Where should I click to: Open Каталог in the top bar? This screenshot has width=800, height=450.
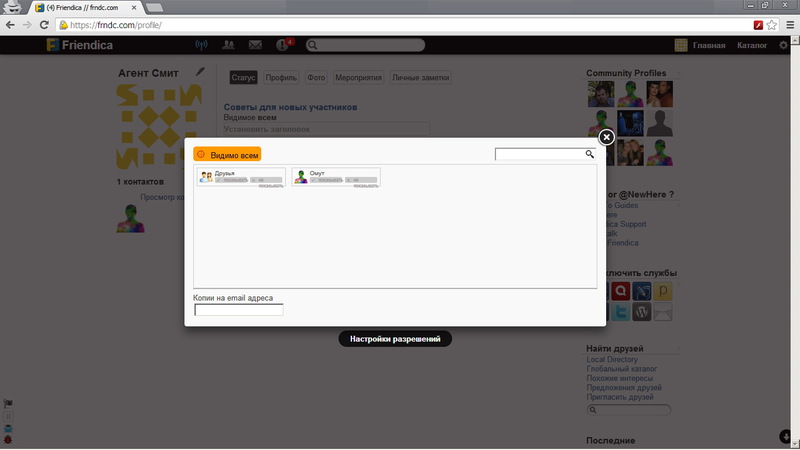pos(752,45)
